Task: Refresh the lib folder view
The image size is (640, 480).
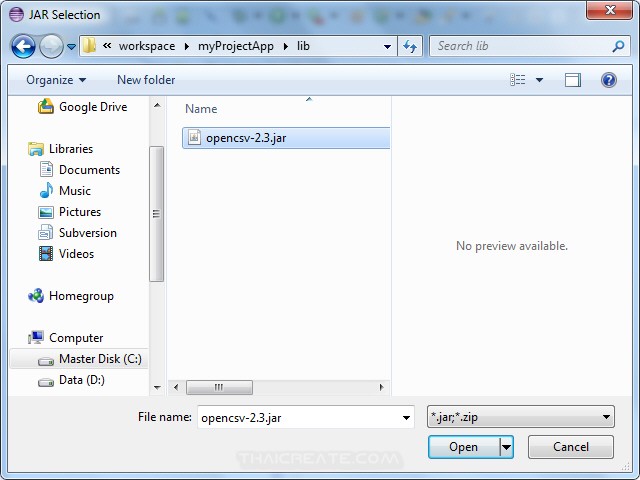Action: pos(410,47)
